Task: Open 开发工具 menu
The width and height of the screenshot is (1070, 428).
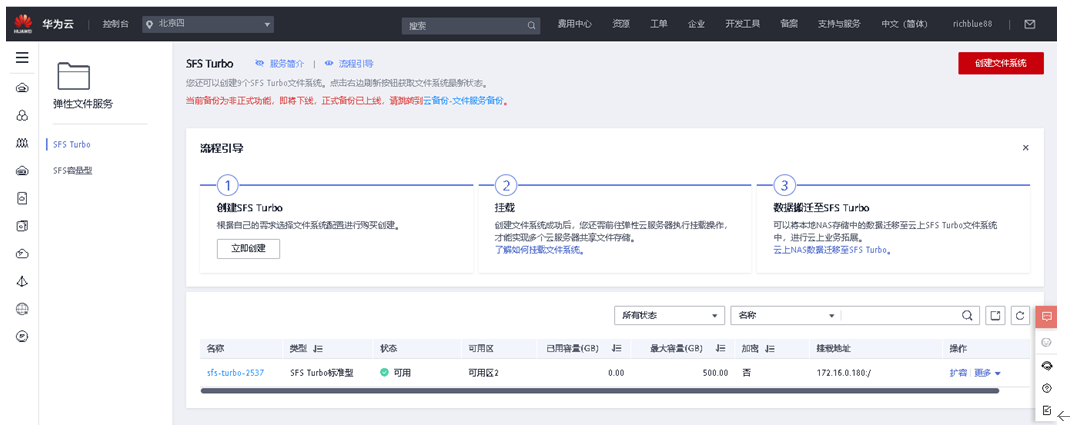Action: point(742,24)
